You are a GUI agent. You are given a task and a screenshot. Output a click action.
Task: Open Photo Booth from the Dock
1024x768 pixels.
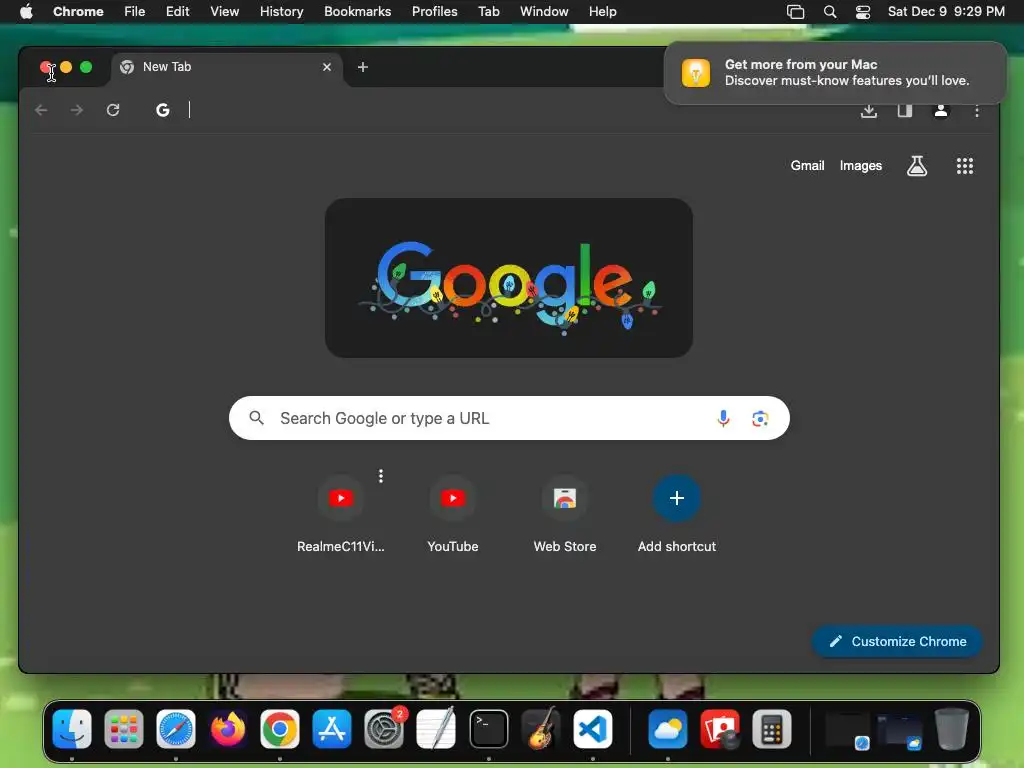(720, 729)
